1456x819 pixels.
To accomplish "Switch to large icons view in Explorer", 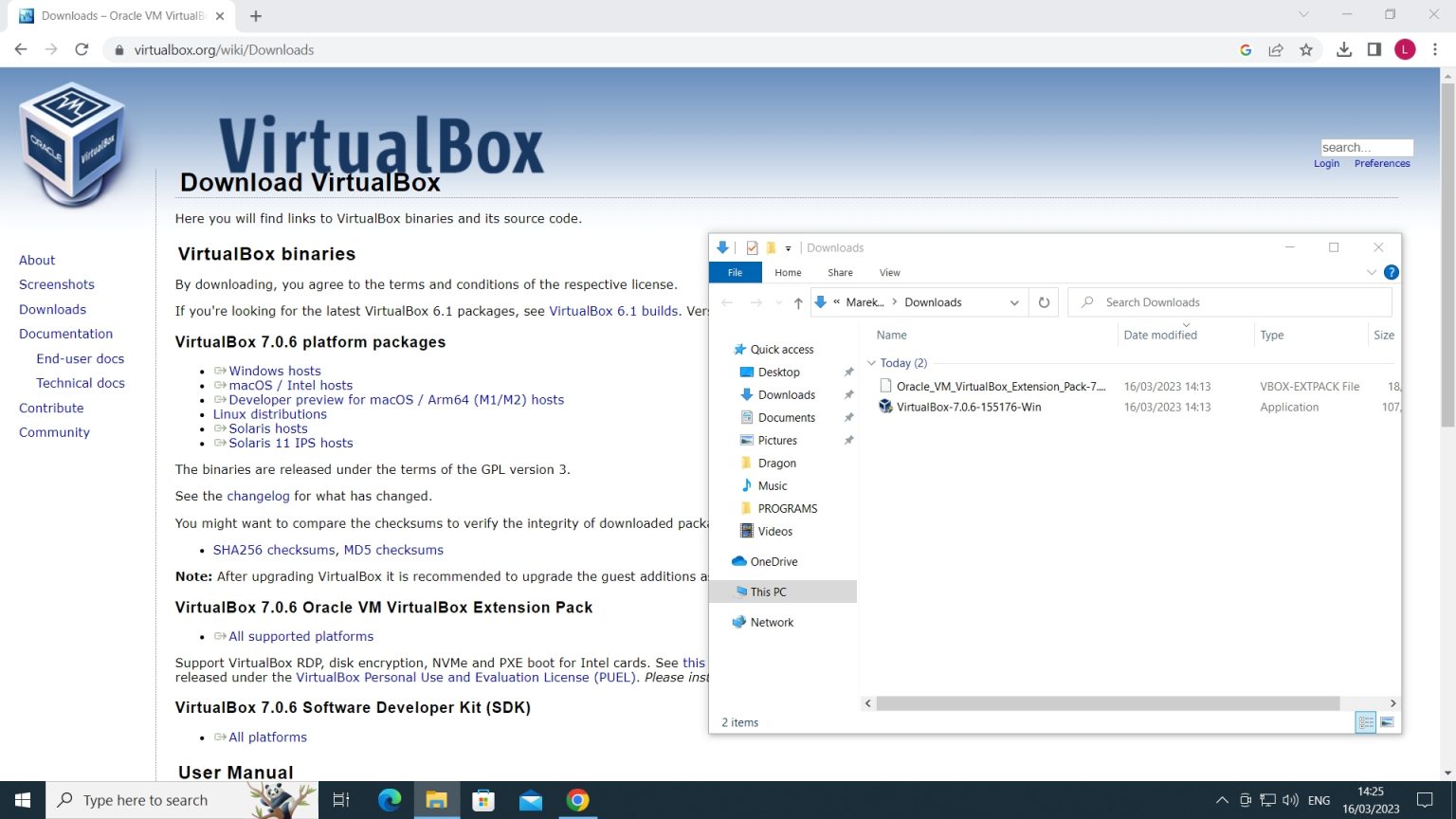I will [x=1387, y=722].
